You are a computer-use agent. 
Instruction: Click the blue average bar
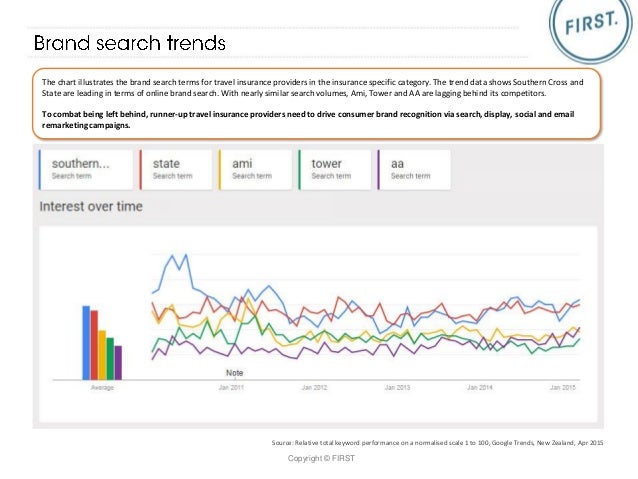[86, 343]
